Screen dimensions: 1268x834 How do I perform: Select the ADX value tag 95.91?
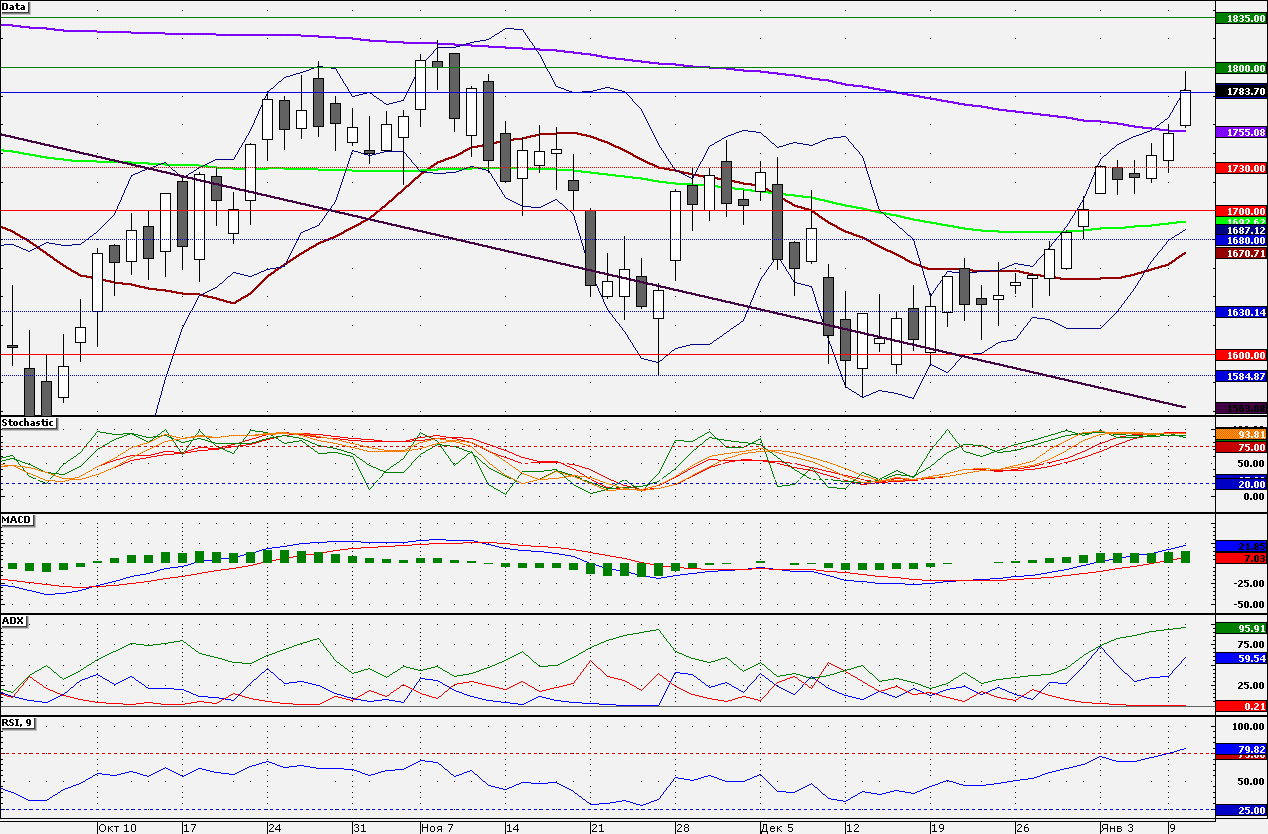click(1240, 628)
